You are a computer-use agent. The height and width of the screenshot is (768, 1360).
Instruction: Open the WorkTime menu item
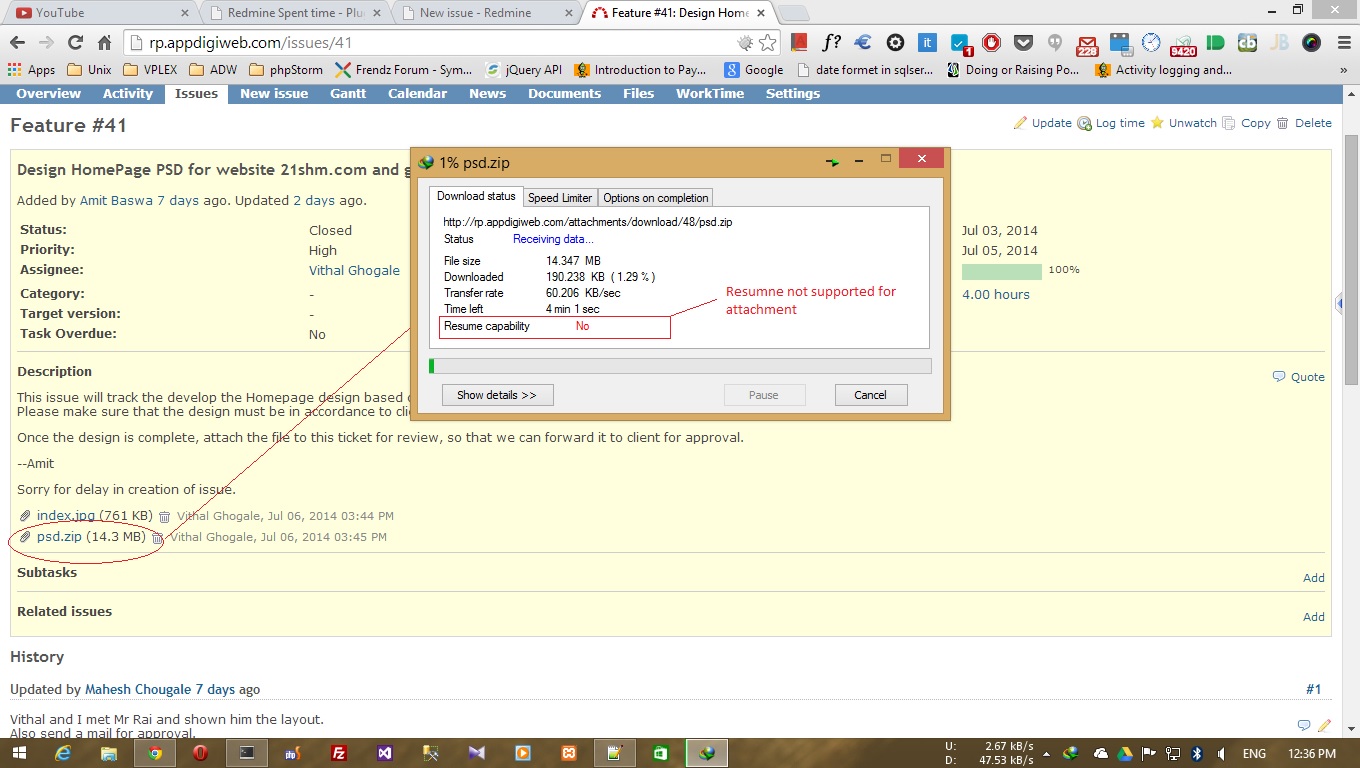tap(709, 94)
